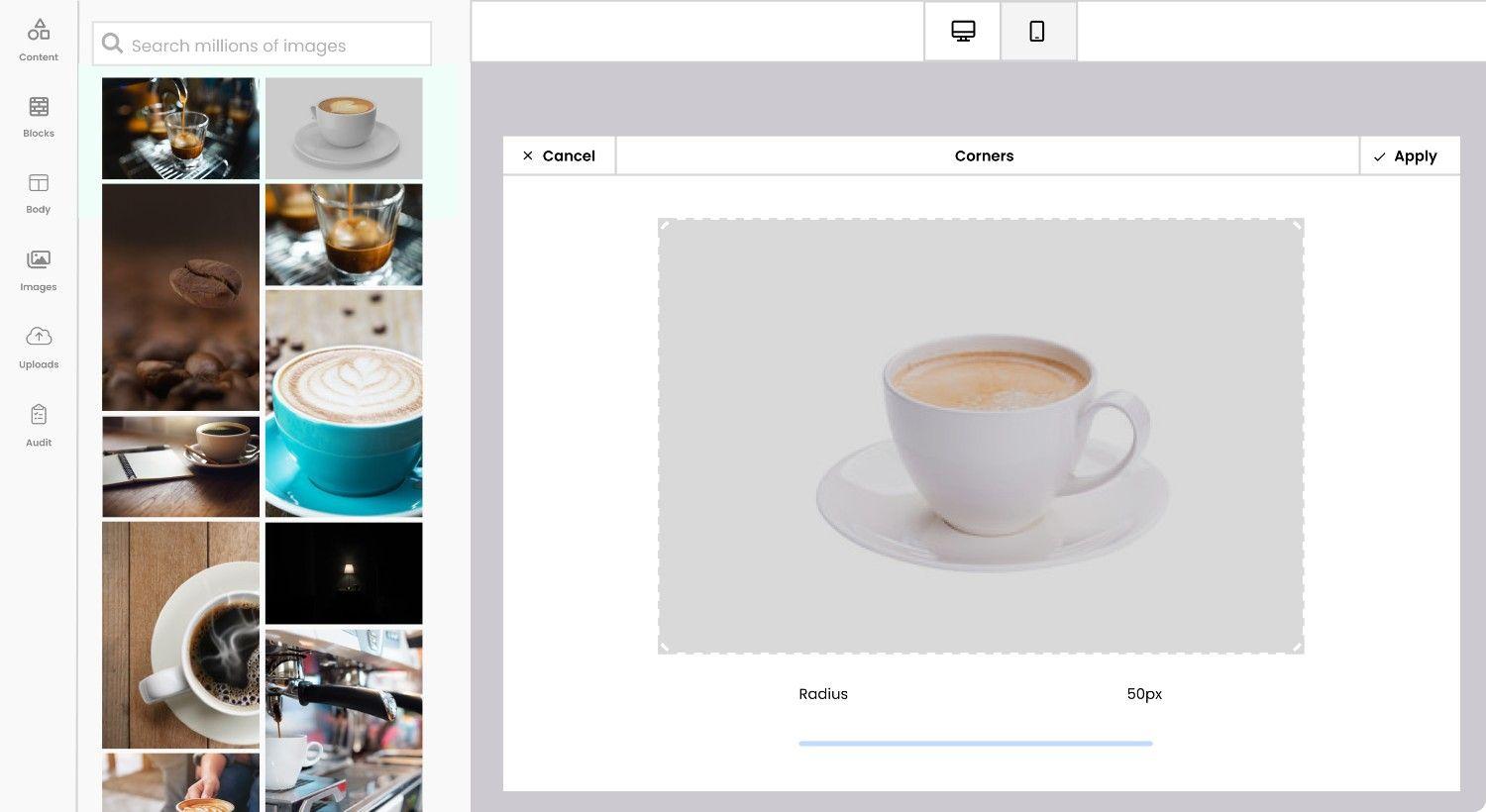Open the Blocks panel

tap(38, 117)
